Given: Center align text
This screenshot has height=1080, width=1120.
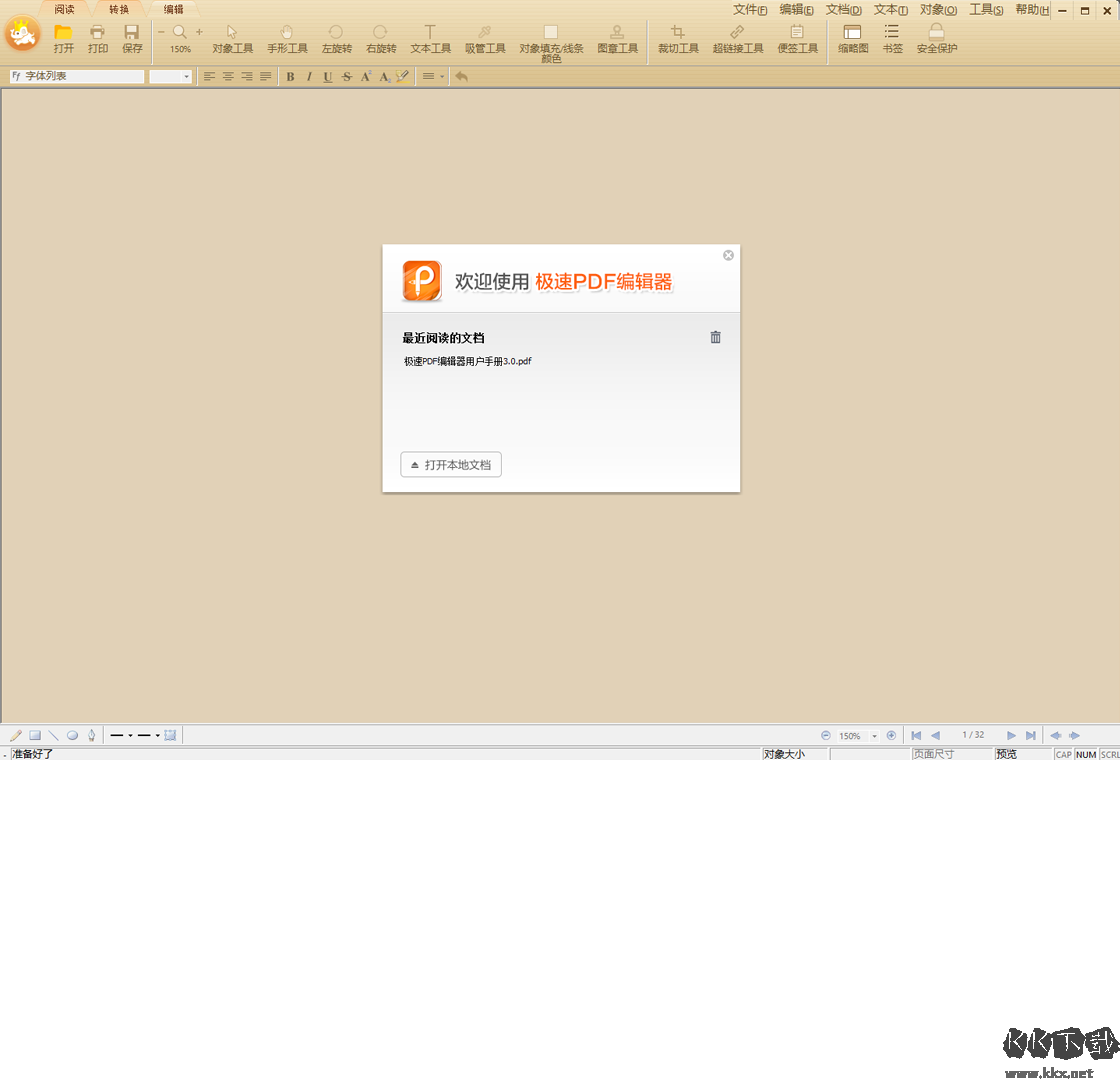Looking at the screenshot, I should pyautogui.click(x=228, y=76).
